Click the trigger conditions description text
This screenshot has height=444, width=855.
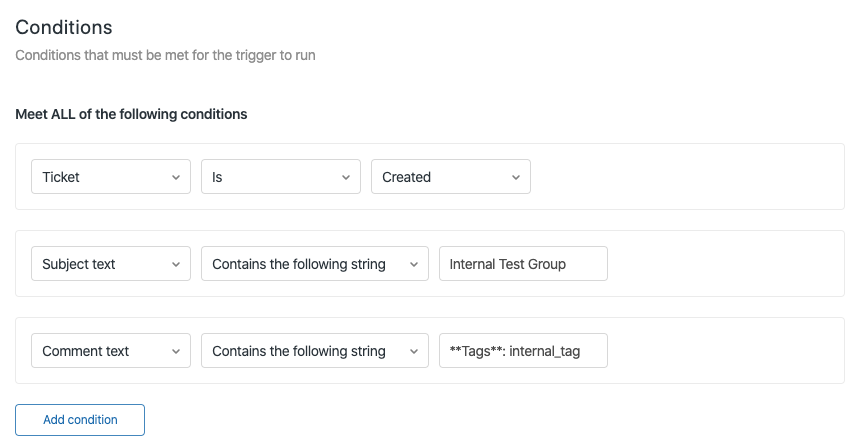[165, 55]
